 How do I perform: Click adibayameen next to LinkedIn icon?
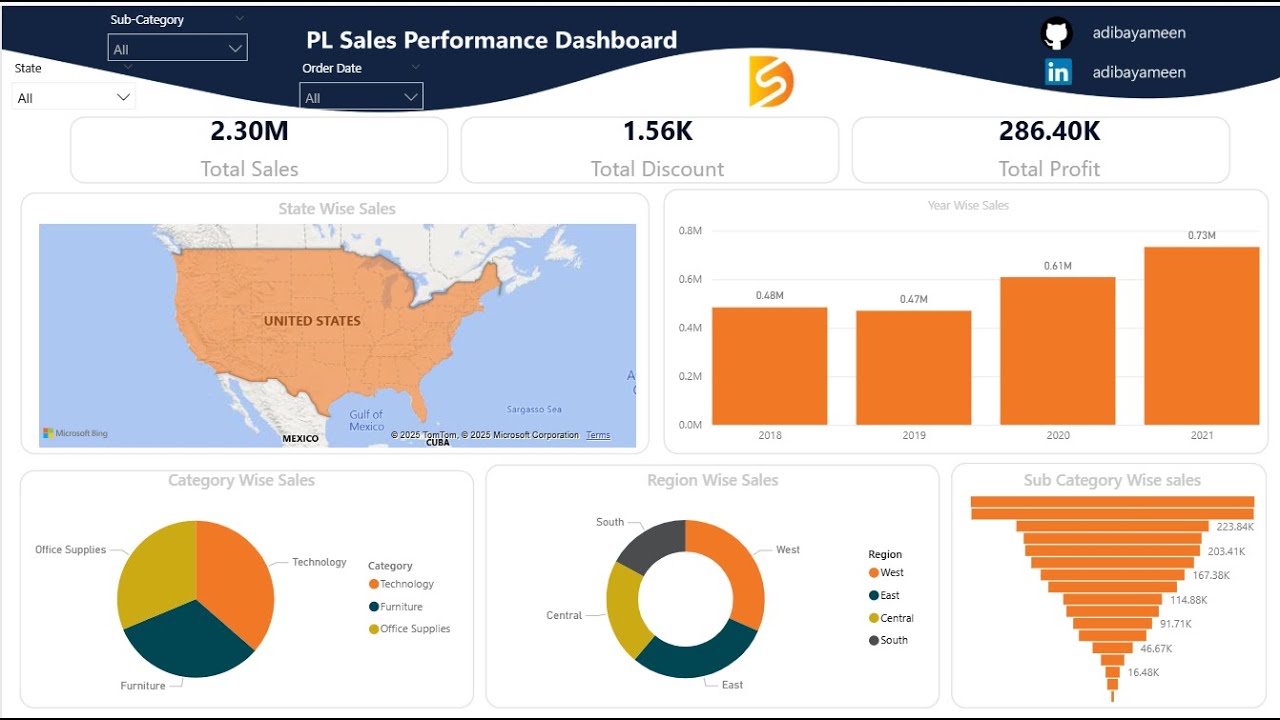1139,72
